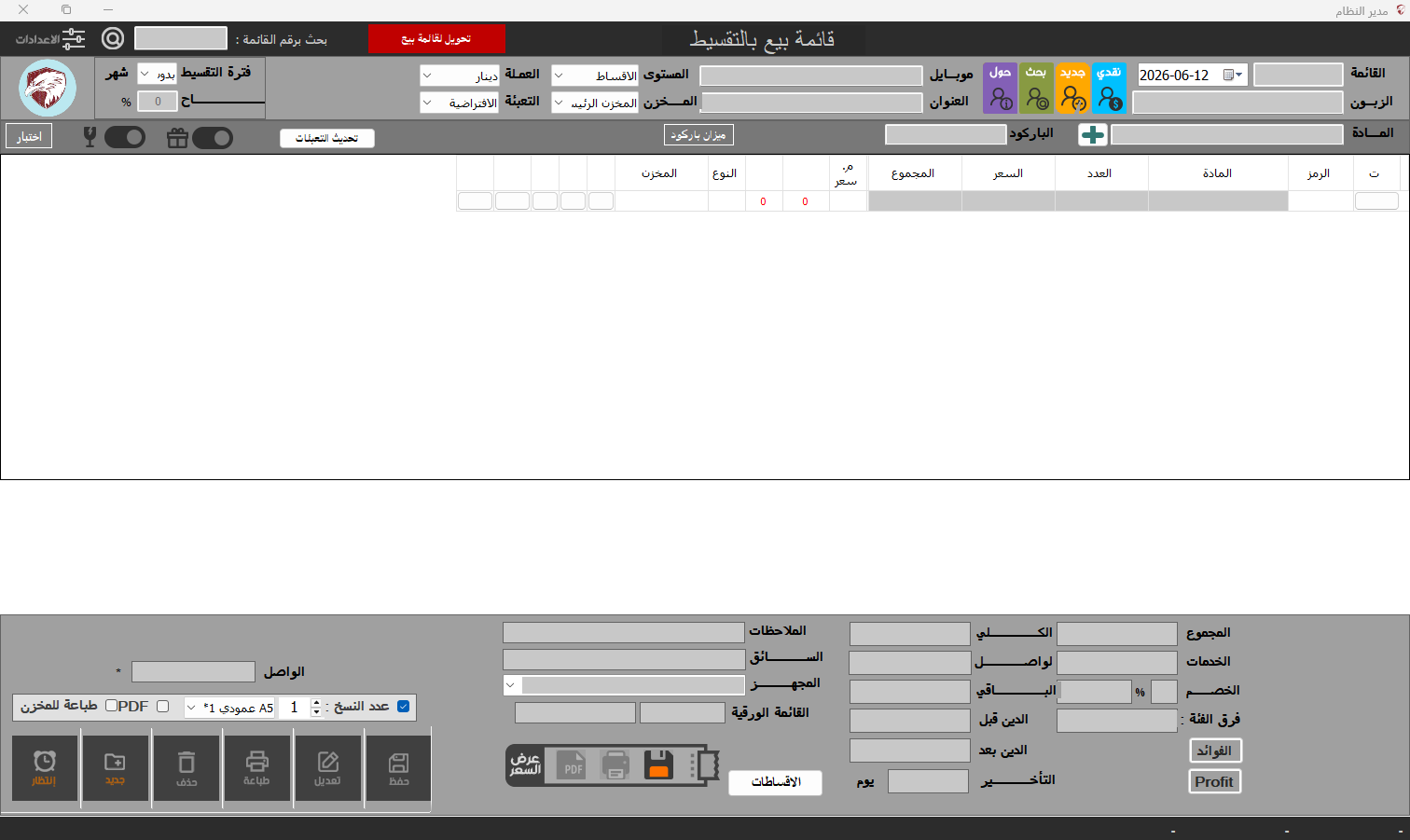The image size is (1410, 840).
Task: Click the الباركود barcode input field
Action: 946,134
